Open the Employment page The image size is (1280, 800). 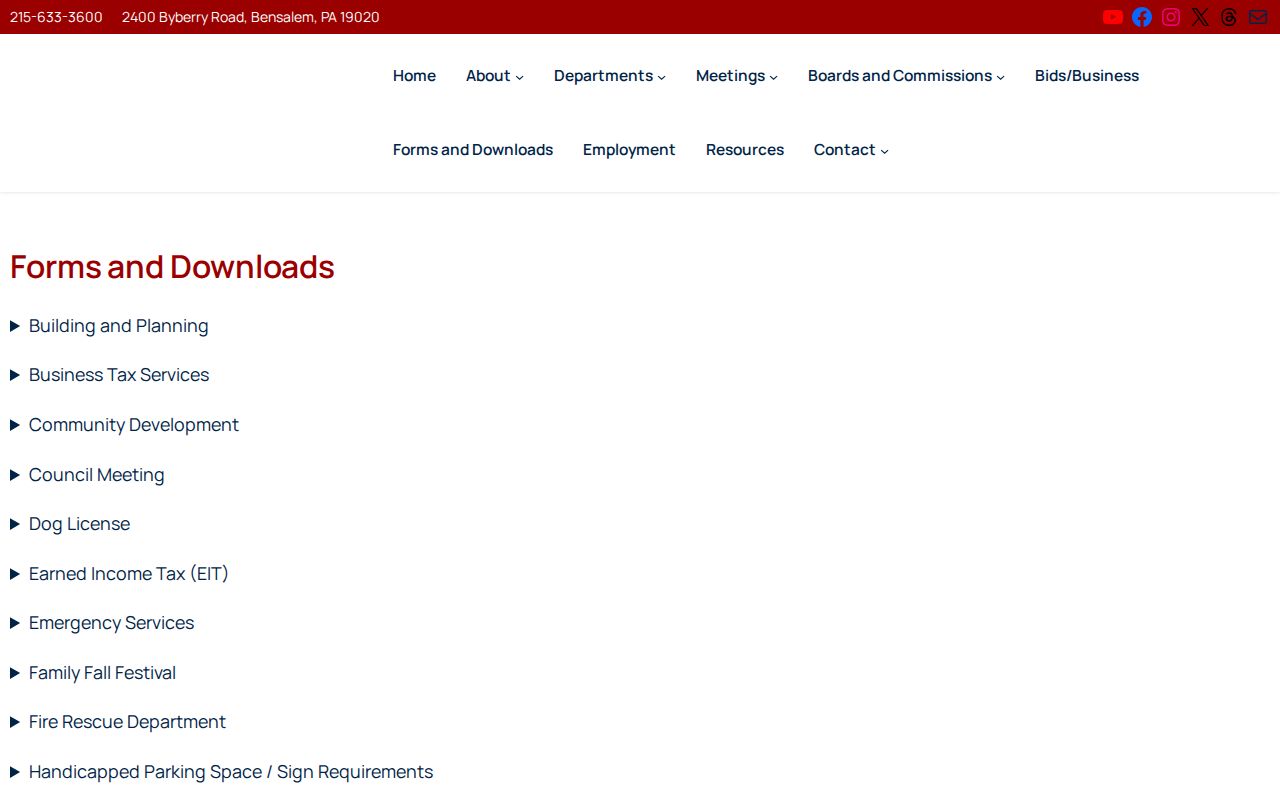point(629,150)
